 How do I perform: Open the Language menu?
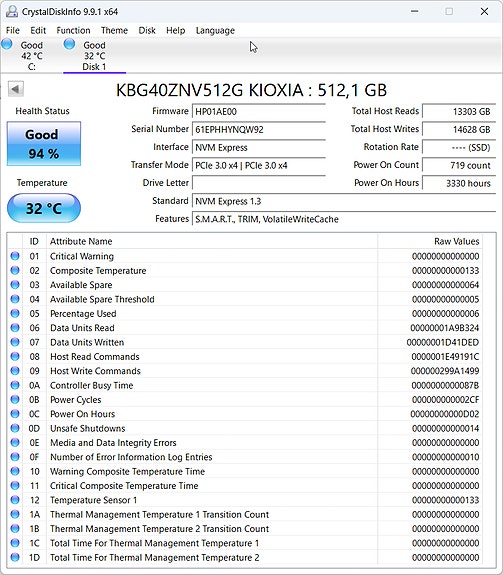pos(215,30)
